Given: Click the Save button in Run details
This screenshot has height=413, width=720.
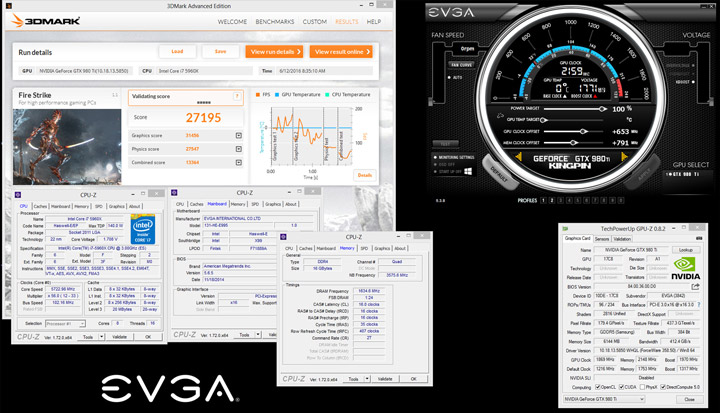Looking at the screenshot, I should 220,51.
